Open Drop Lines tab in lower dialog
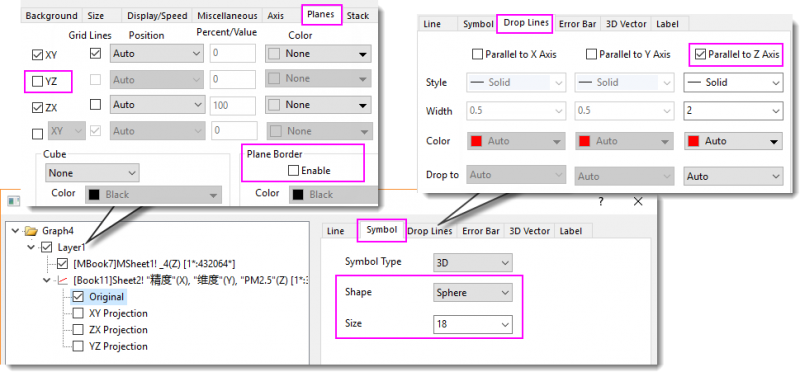The image size is (800, 372). [x=430, y=231]
